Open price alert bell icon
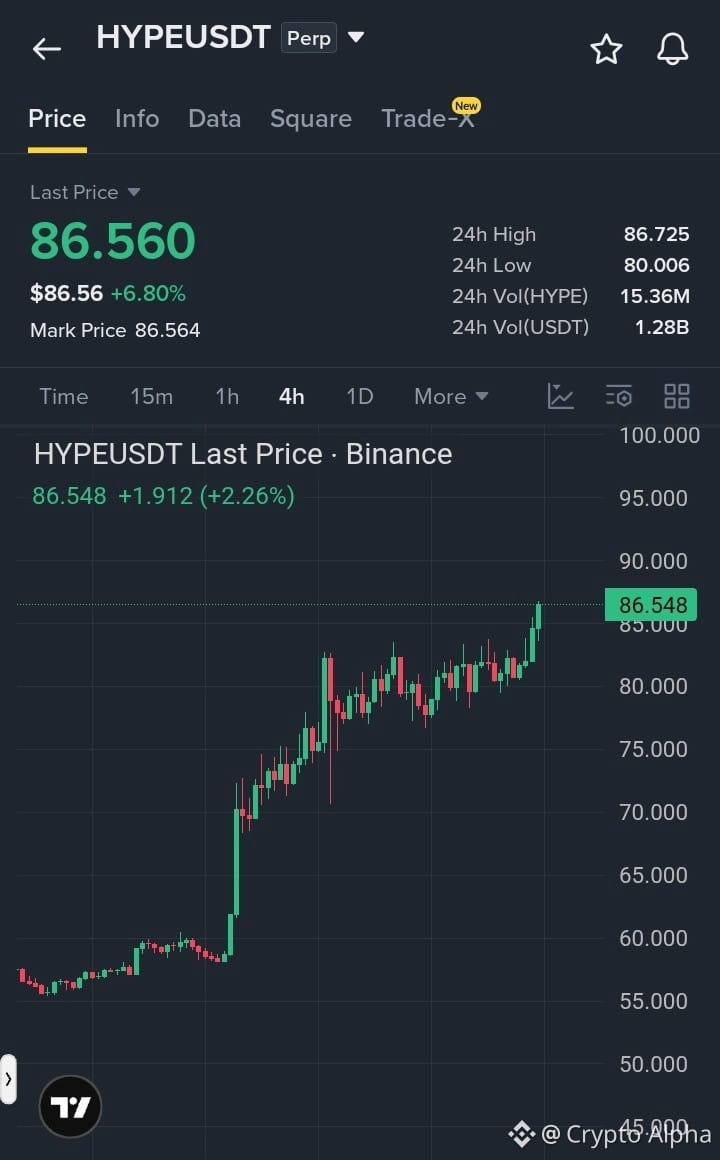The image size is (720, 1160). (673, 49)
